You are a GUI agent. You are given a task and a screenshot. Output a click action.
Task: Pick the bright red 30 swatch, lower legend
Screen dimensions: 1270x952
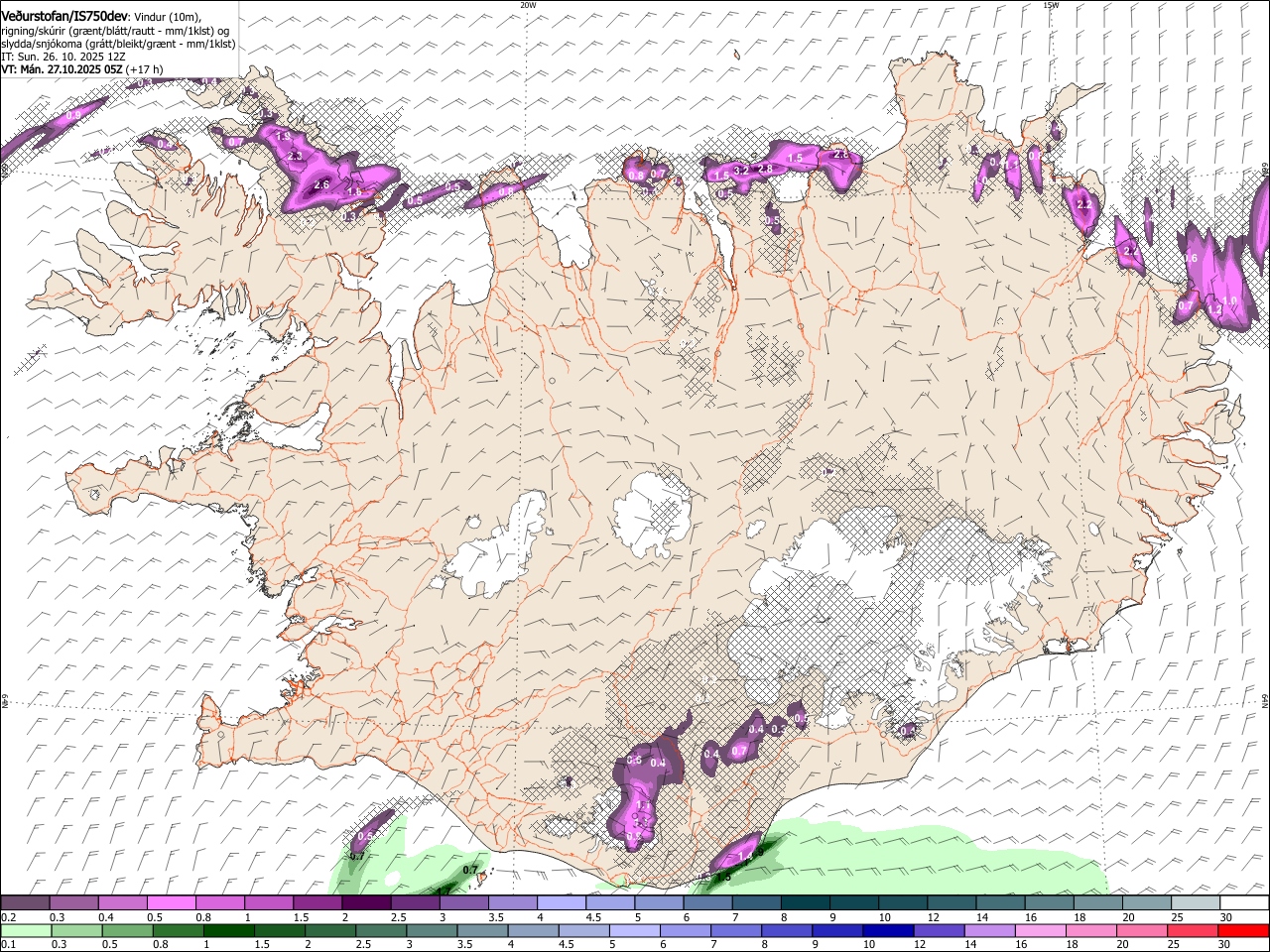[x=1244, y=931]
